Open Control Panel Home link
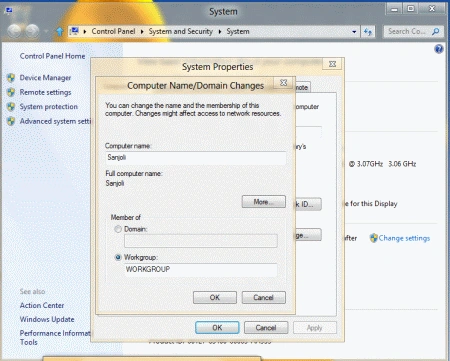 pyautogui.click(x=52, y=56)
